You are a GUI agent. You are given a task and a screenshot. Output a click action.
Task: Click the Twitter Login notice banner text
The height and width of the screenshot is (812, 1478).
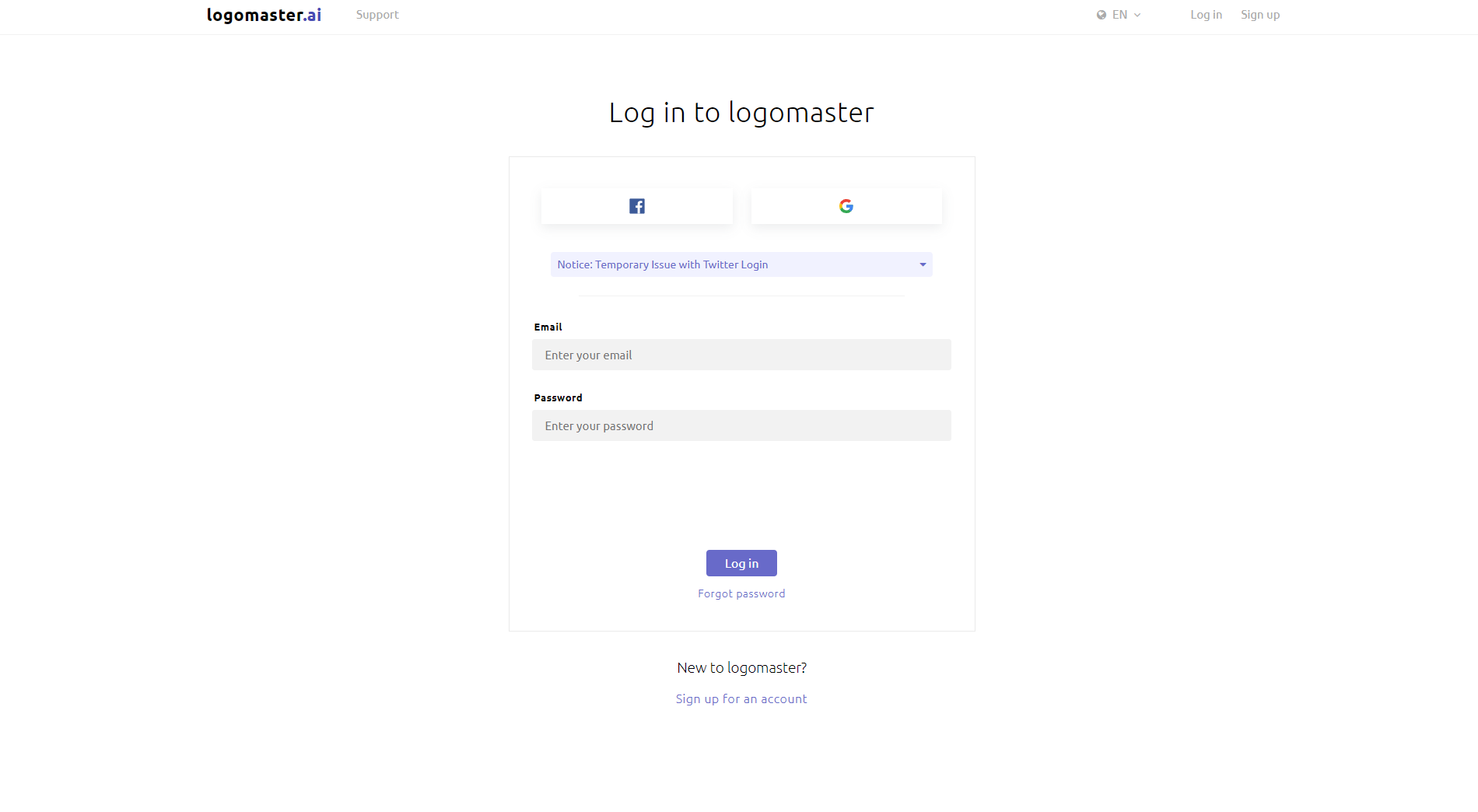[x=662, y=264]
